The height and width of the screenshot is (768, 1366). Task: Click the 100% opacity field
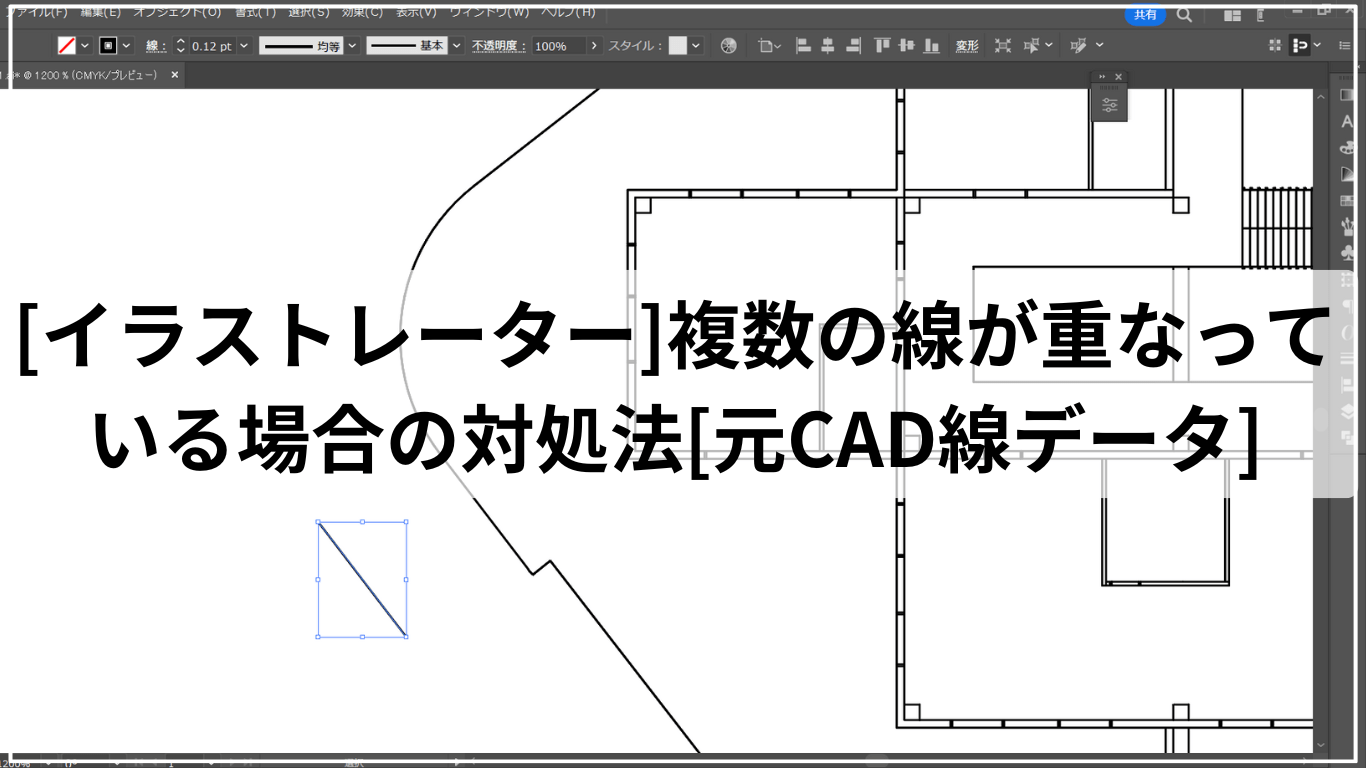click(558, 46)
